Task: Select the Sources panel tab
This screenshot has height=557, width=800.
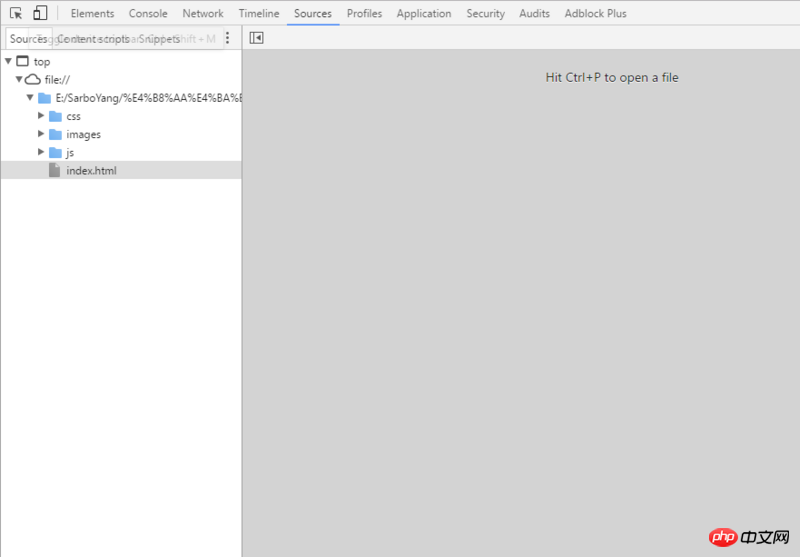Action: (313, 13)
